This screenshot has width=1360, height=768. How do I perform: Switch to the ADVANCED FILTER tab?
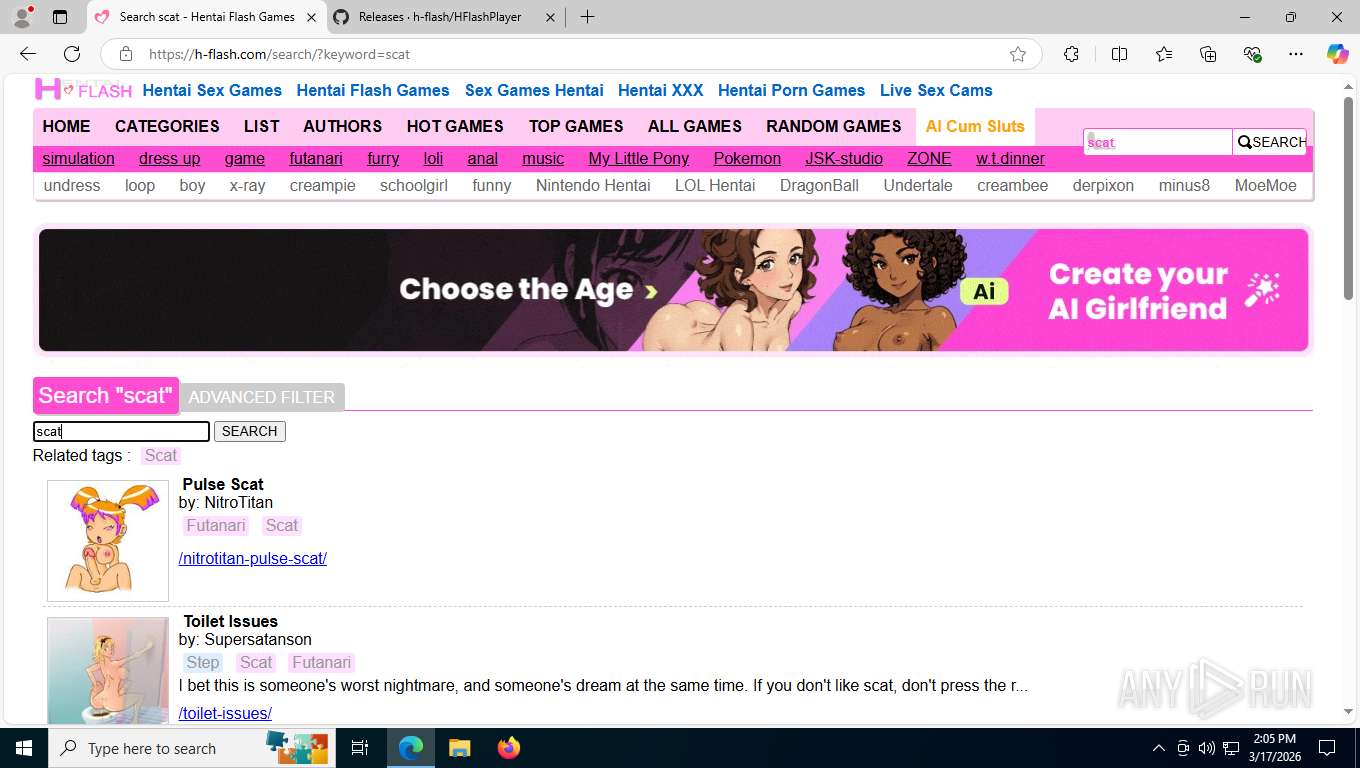[262, 397]
